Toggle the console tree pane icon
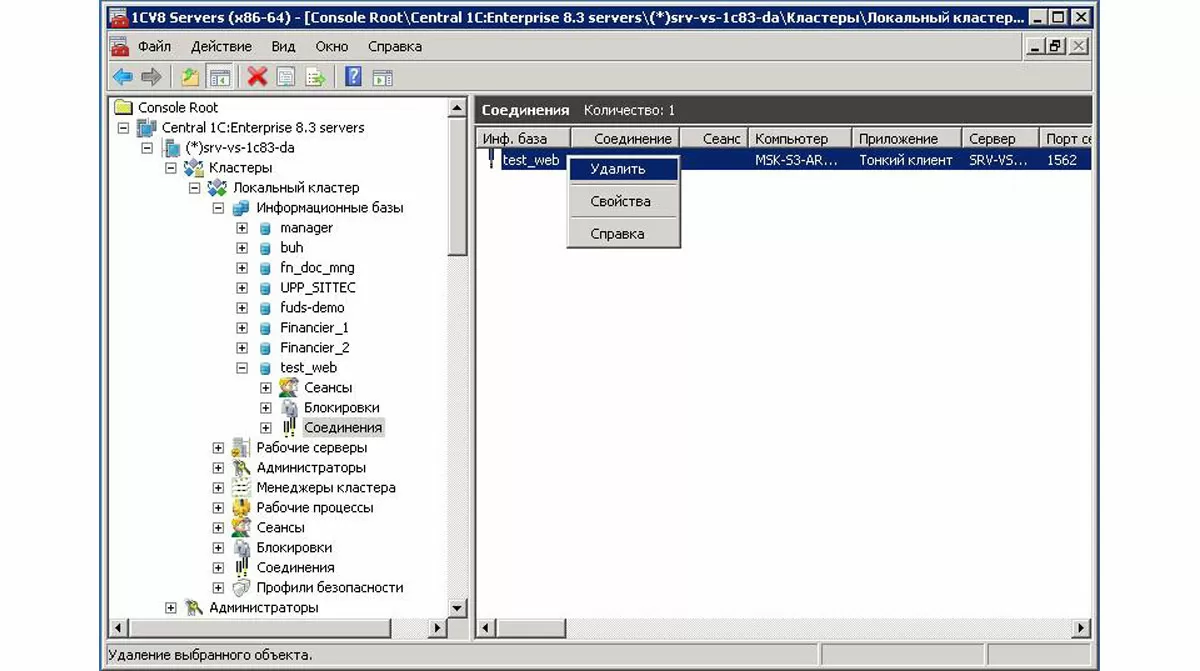This screenshot has height=671, width=1200. tap(219, 77)
